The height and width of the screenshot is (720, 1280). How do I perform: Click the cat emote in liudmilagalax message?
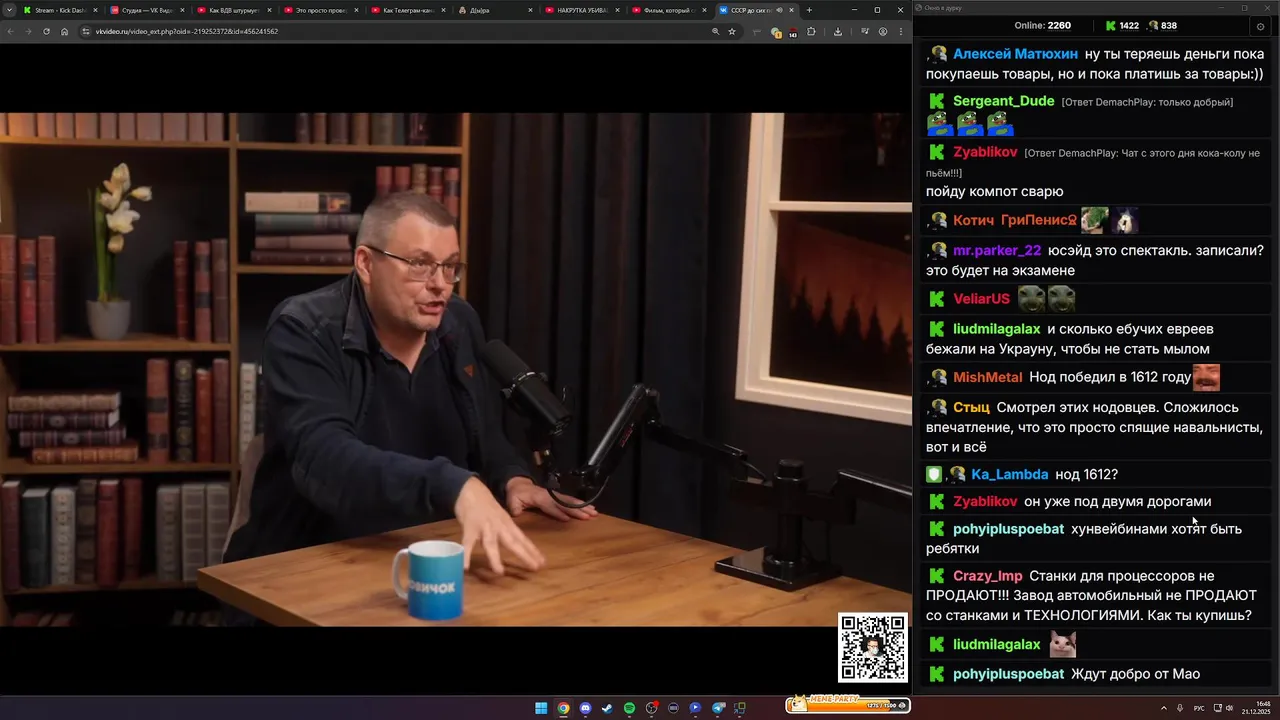click(1062, 644)
